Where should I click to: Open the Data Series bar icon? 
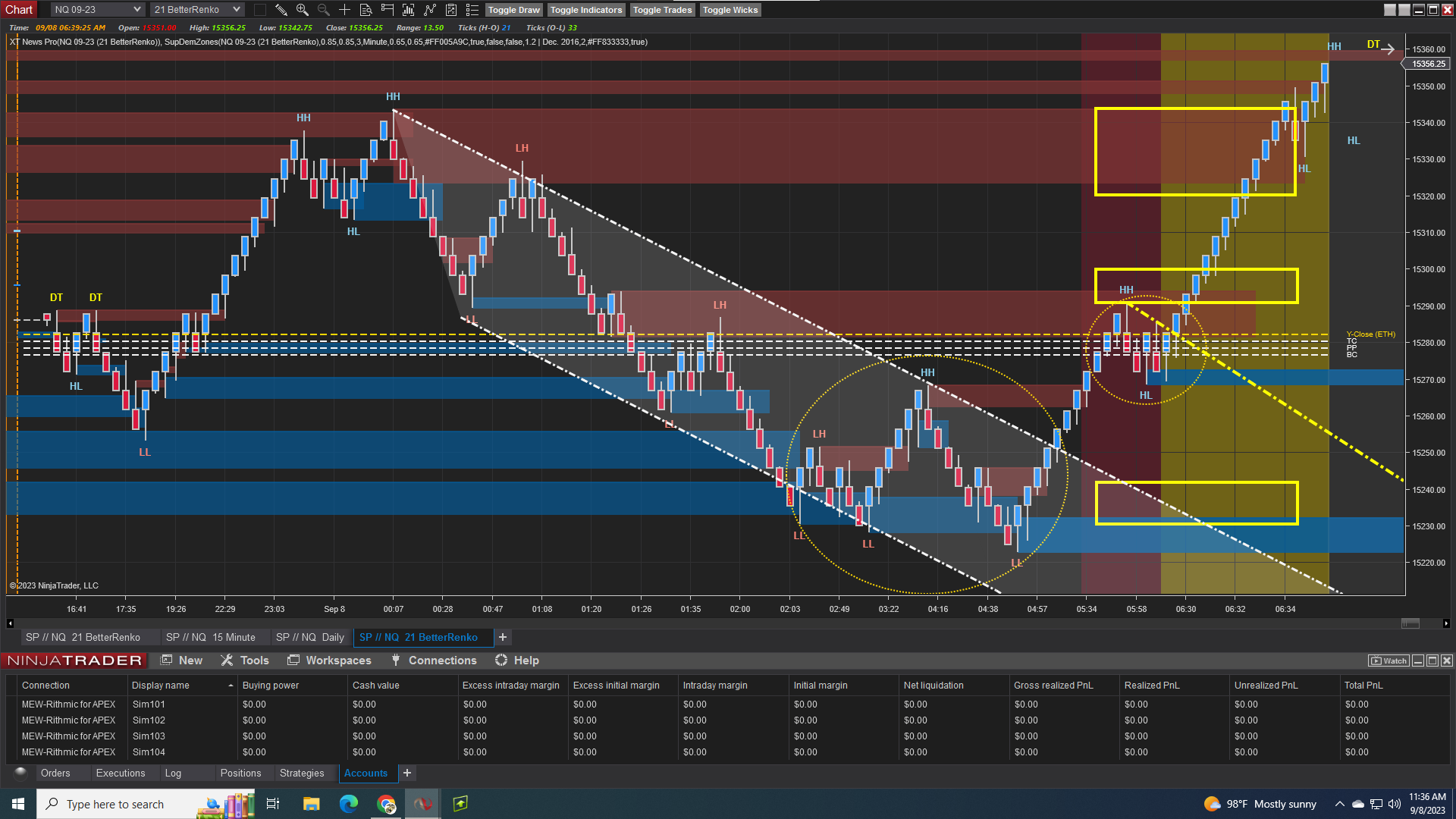coord(408,10)
